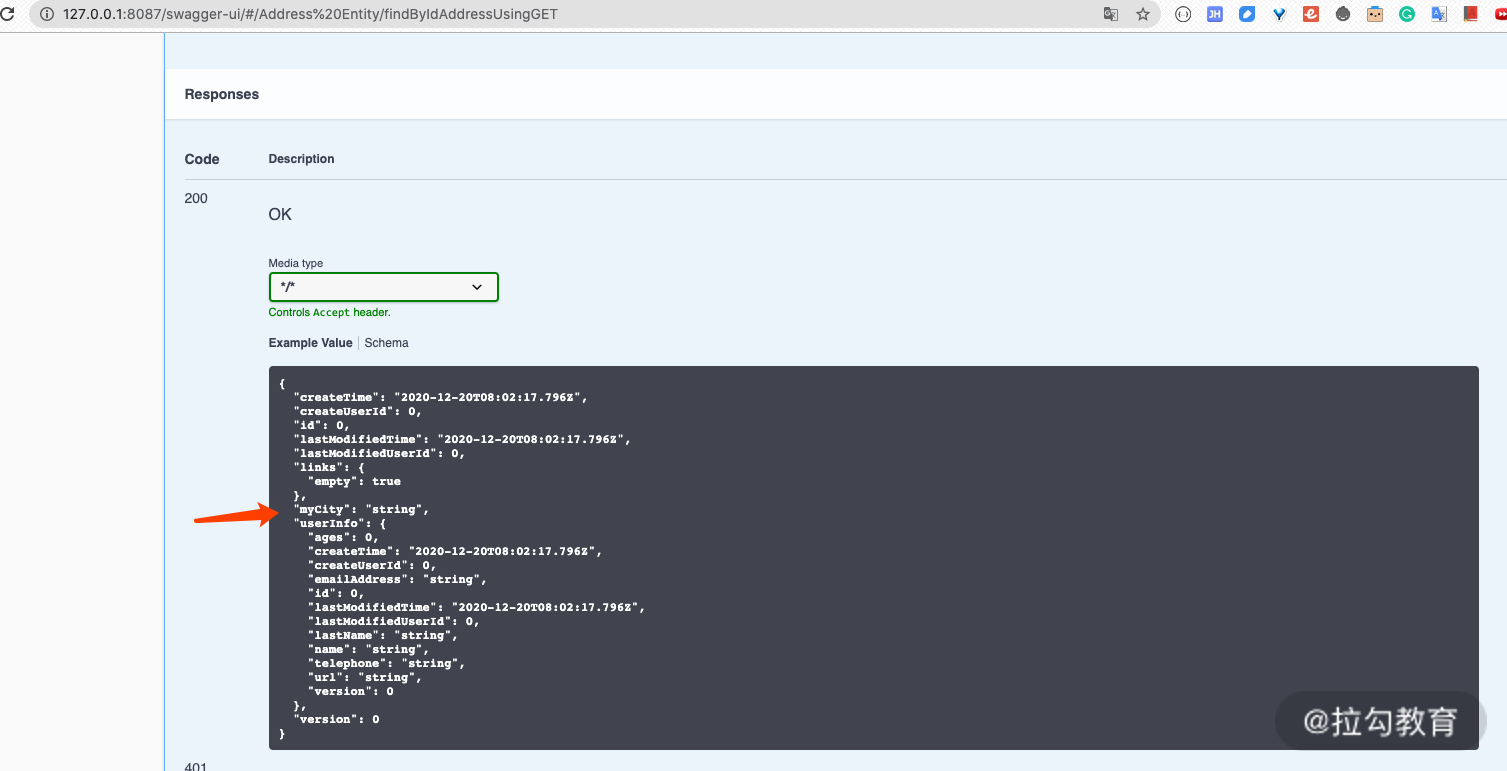Open the robot-face extension icon
This screenshot has height=771, width=1507.
coord(1375,13)
